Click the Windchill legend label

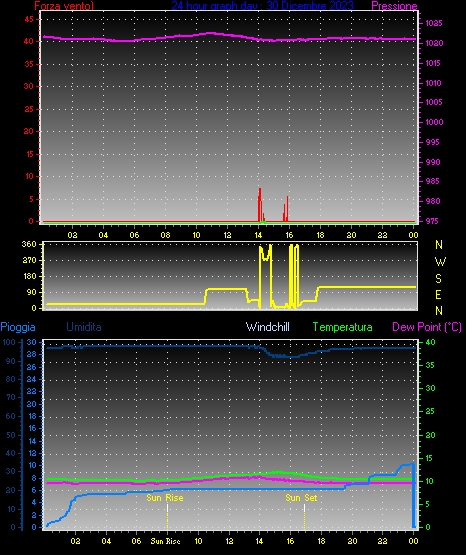(x=267, y=327)
